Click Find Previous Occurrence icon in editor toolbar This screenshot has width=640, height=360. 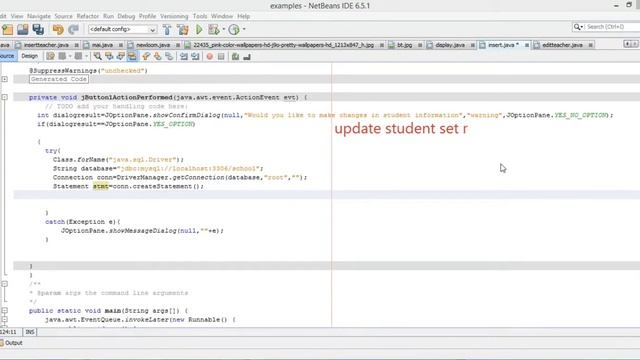(x=109, y=56)
